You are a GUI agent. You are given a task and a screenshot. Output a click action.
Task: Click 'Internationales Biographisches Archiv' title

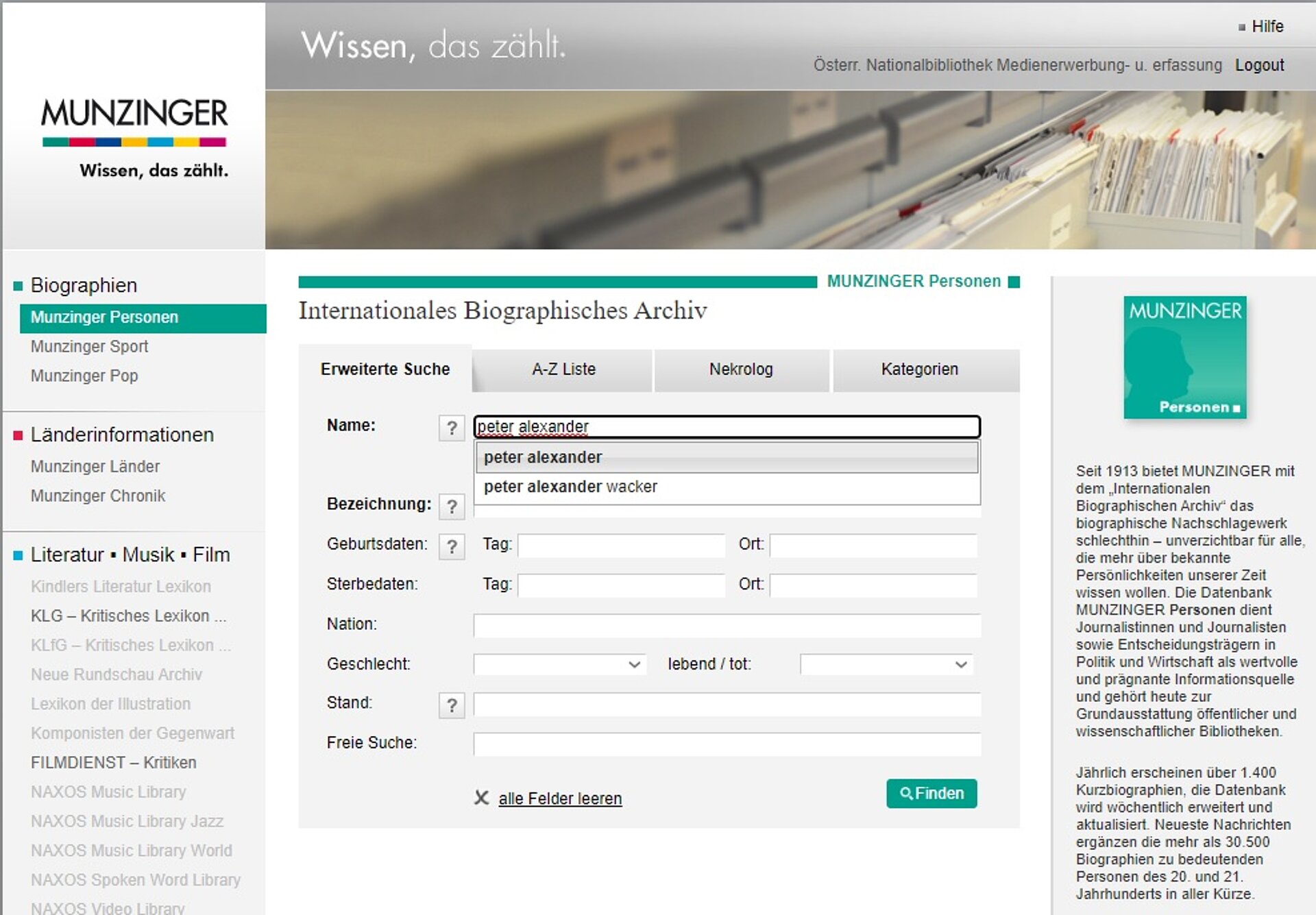(502, 310)
